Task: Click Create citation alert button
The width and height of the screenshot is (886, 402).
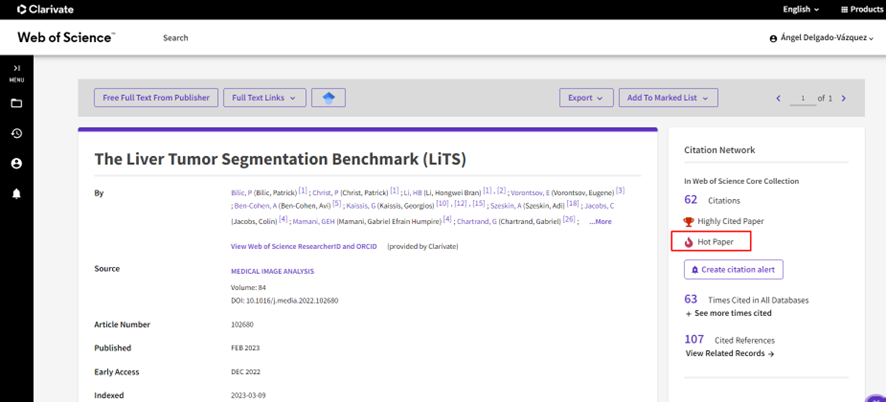Action: pyautogui.click(x=733, y=270)
